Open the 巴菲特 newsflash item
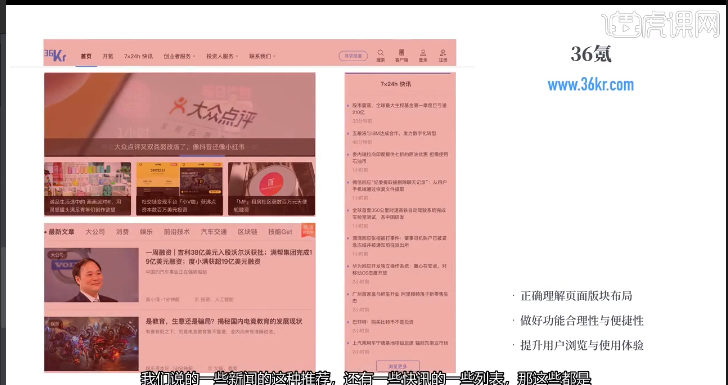 383,322
